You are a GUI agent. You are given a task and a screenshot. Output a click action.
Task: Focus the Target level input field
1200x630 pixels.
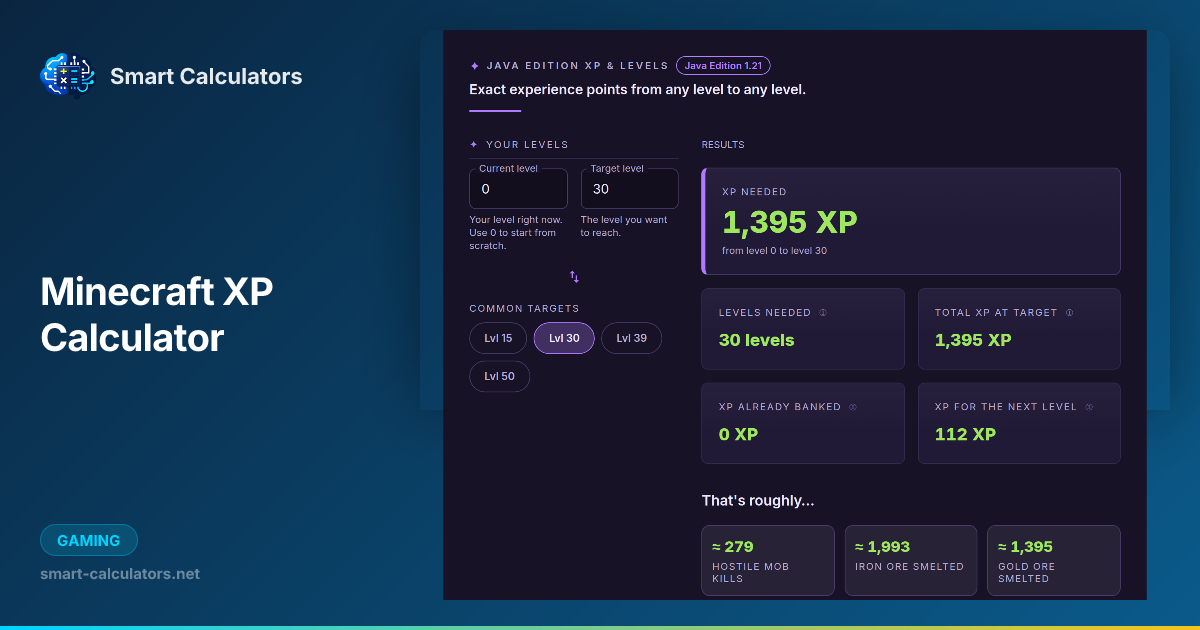point(629,188)
